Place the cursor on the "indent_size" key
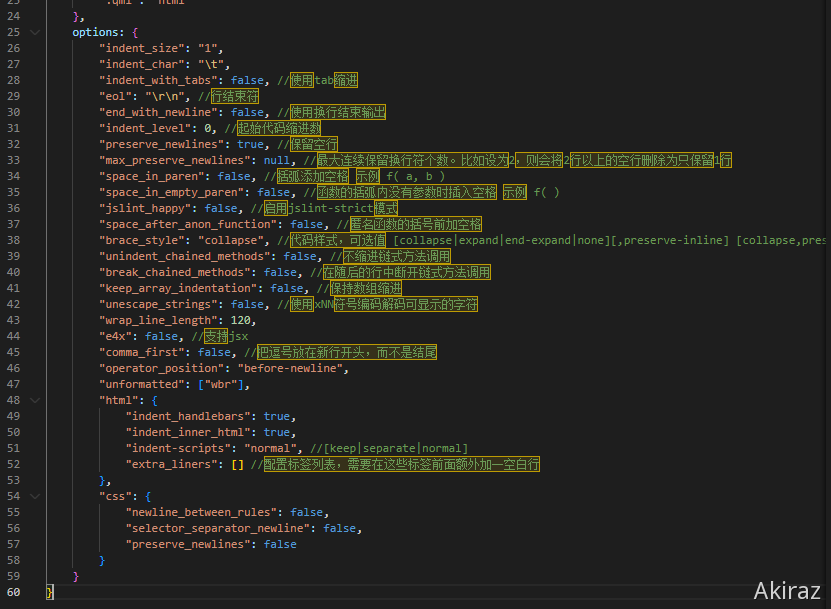The height and width of the screenshot is (609, 831). (141, 48)
